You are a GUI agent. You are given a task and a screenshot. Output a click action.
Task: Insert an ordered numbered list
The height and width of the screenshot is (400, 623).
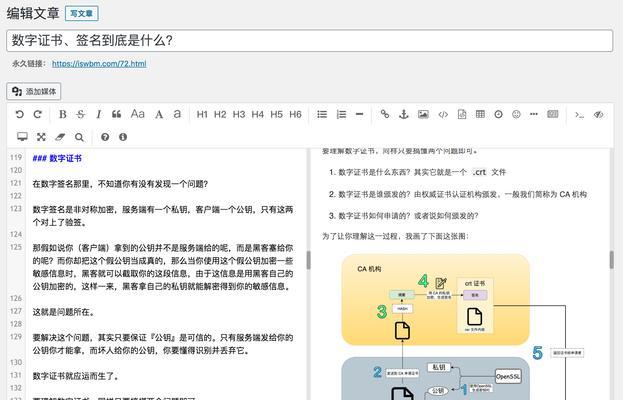click(341, 114)
